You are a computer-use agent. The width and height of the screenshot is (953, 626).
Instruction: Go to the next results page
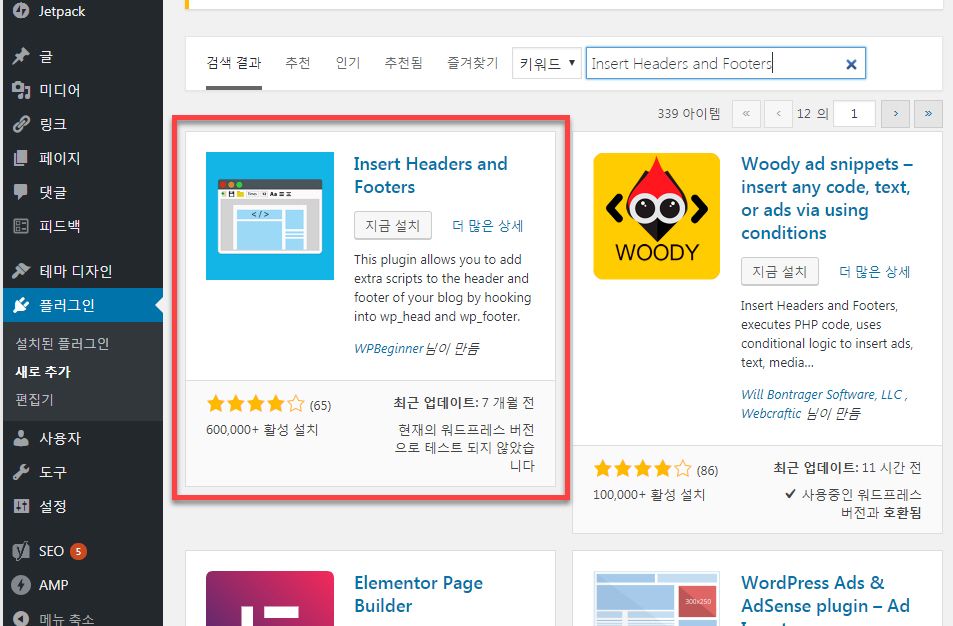pyautogui.click(x=895, y=114)
